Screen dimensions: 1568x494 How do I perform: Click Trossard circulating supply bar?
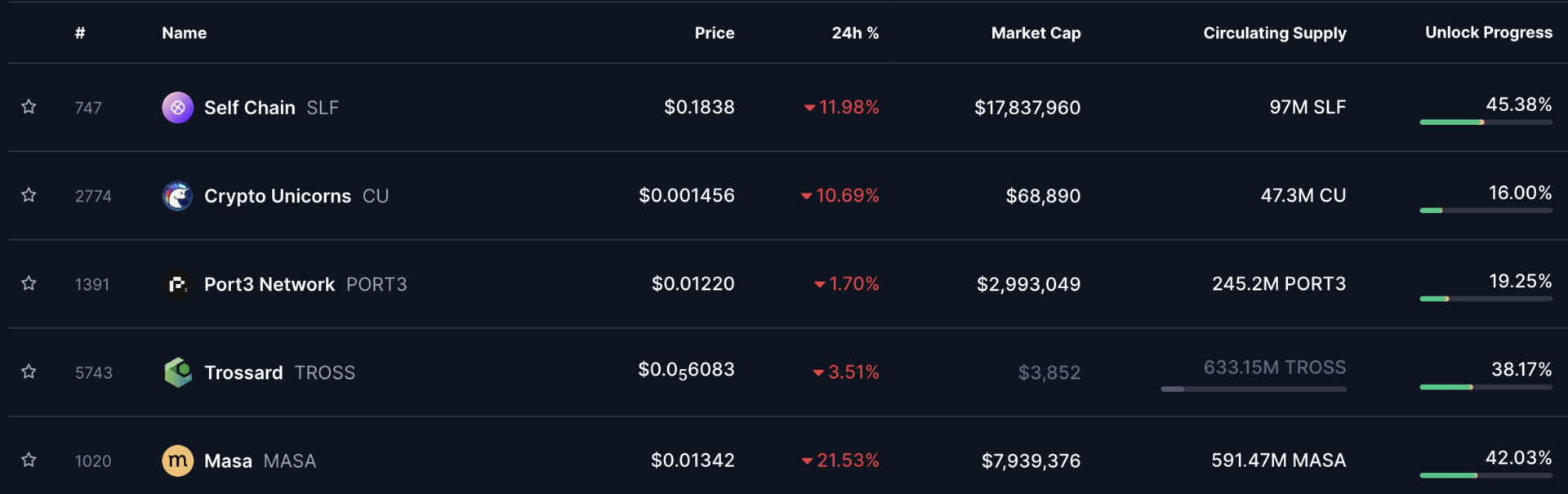[1254, 389]
